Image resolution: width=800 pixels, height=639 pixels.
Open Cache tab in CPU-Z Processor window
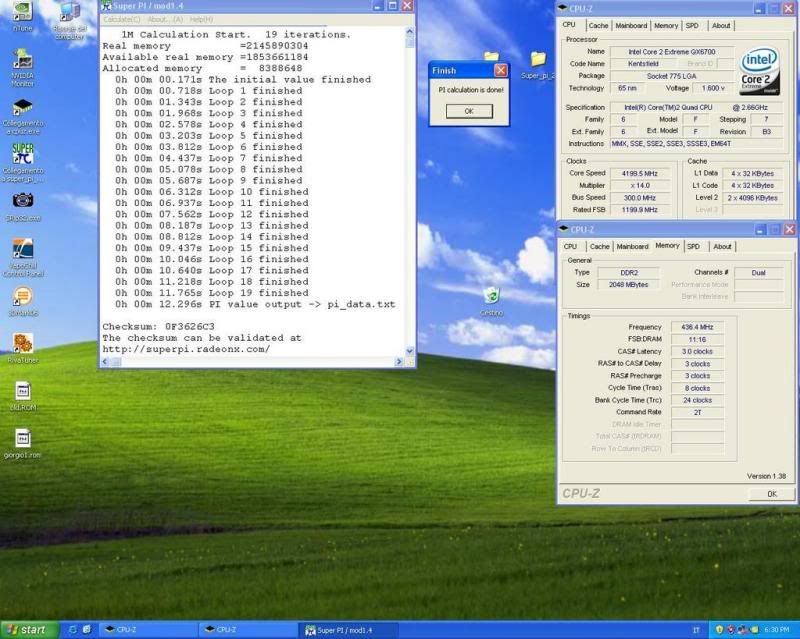(598, 26)
